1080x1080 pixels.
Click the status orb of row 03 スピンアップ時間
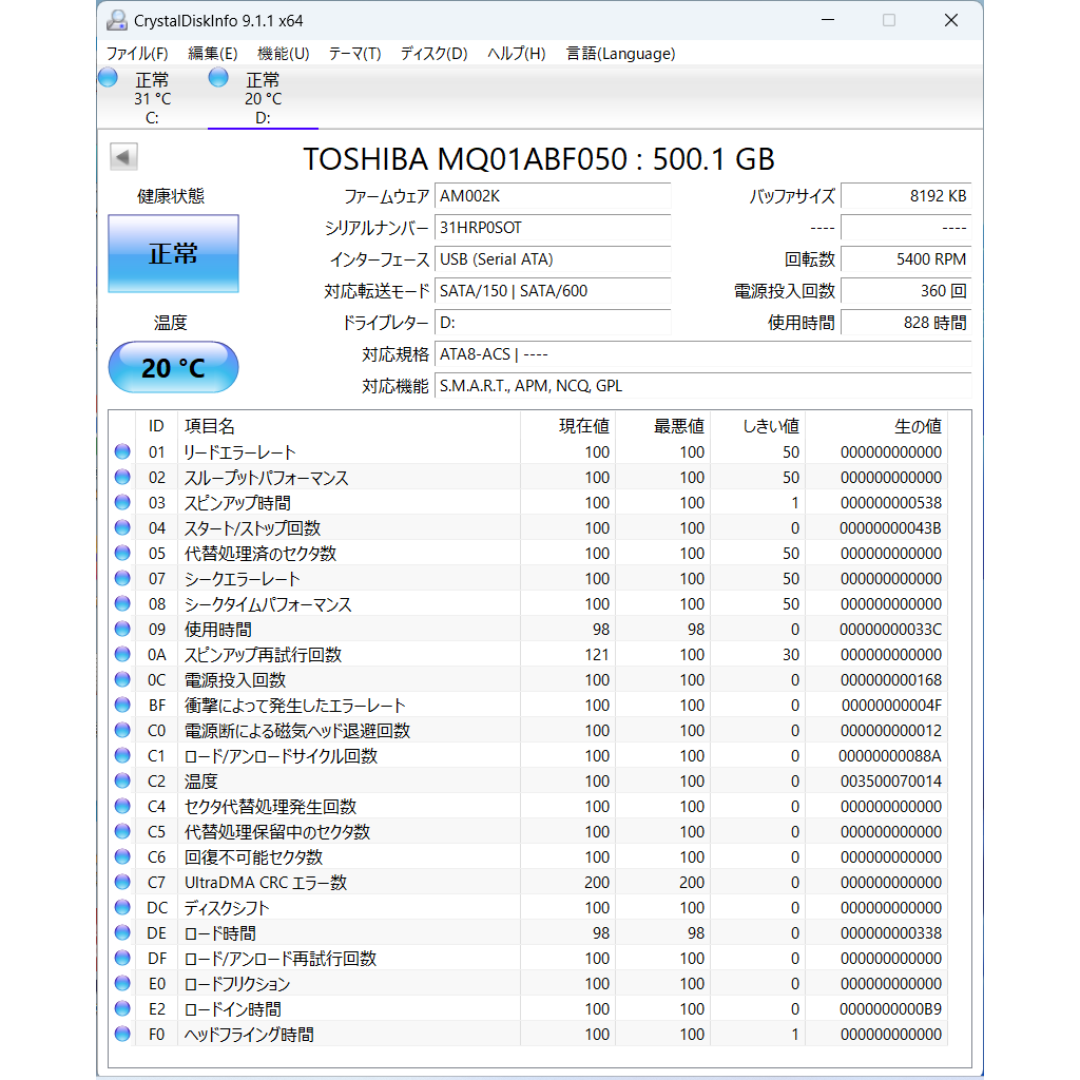(x=123, y=503)
